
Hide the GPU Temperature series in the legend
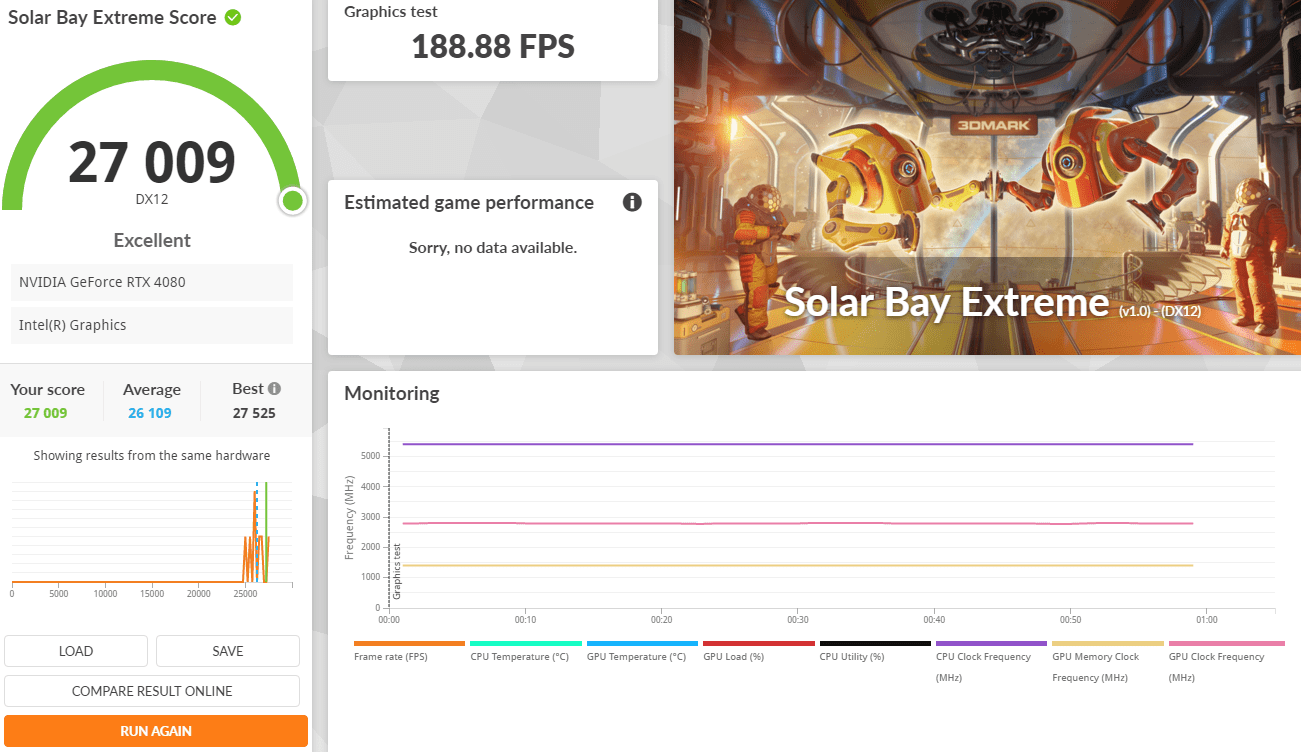click(636, 656)
